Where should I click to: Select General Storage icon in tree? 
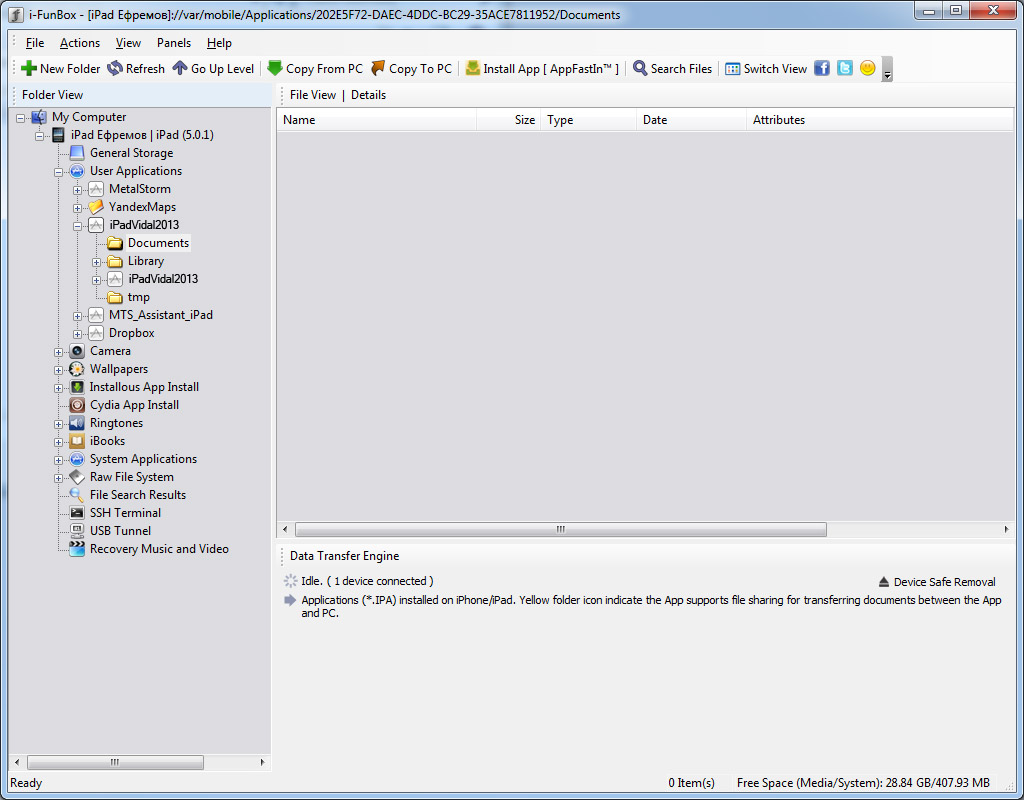77,153
